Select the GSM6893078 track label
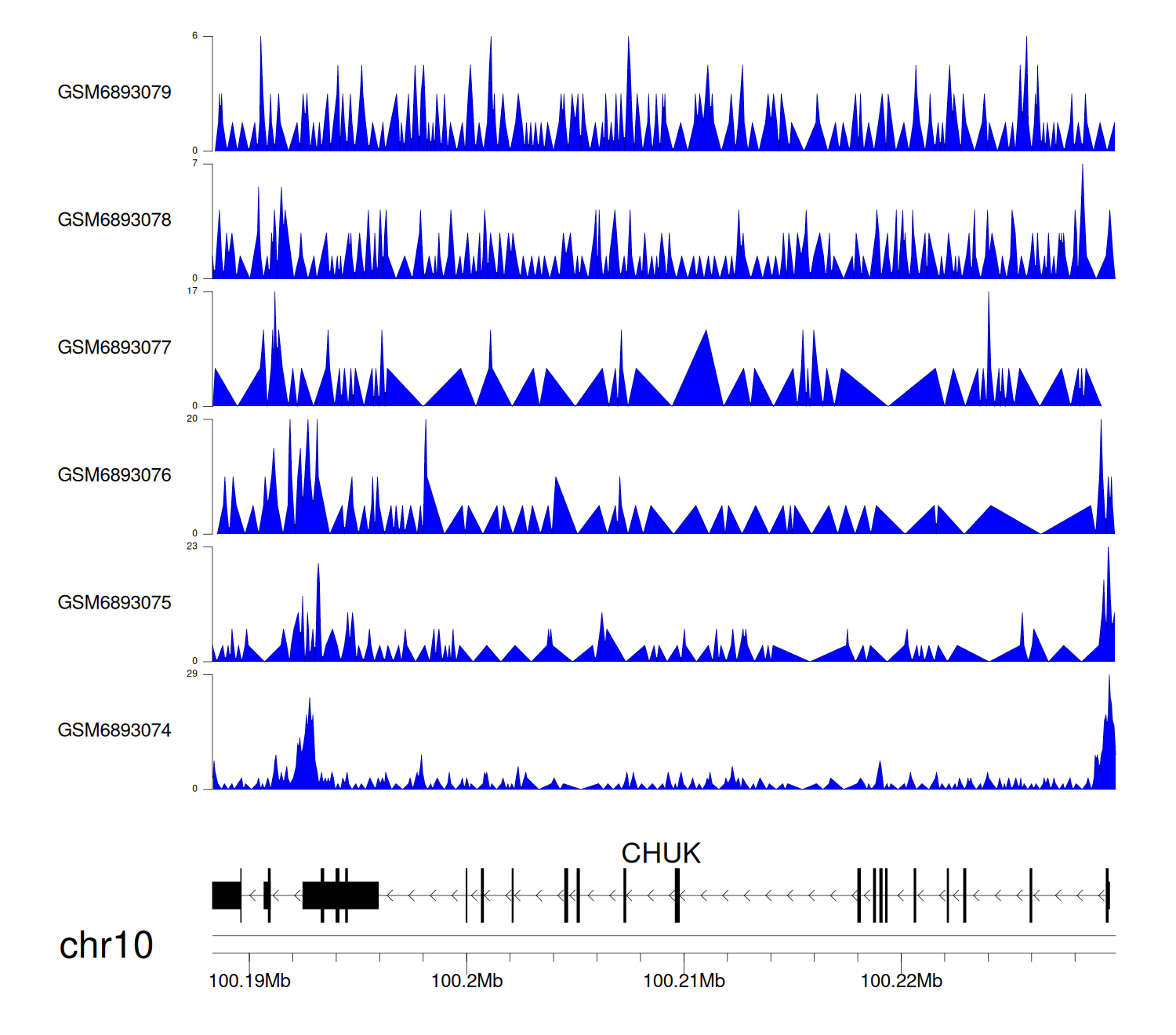This screenshot has width=1176, height=1035. [114, 220]
